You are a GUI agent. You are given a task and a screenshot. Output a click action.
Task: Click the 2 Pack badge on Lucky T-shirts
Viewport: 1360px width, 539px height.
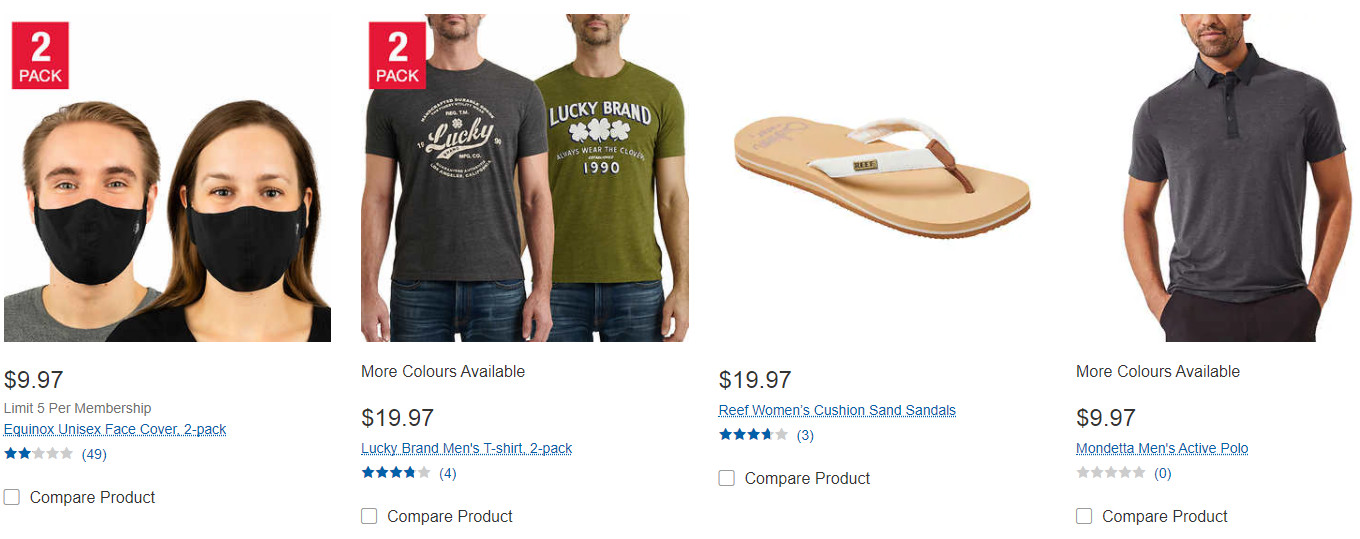click(397, 56)
